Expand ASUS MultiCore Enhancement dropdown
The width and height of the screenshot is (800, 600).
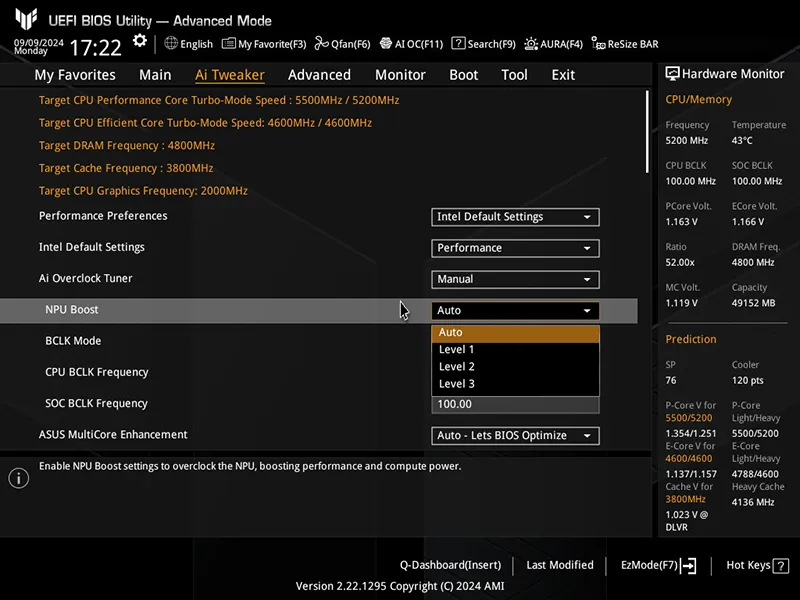(515, 436)
